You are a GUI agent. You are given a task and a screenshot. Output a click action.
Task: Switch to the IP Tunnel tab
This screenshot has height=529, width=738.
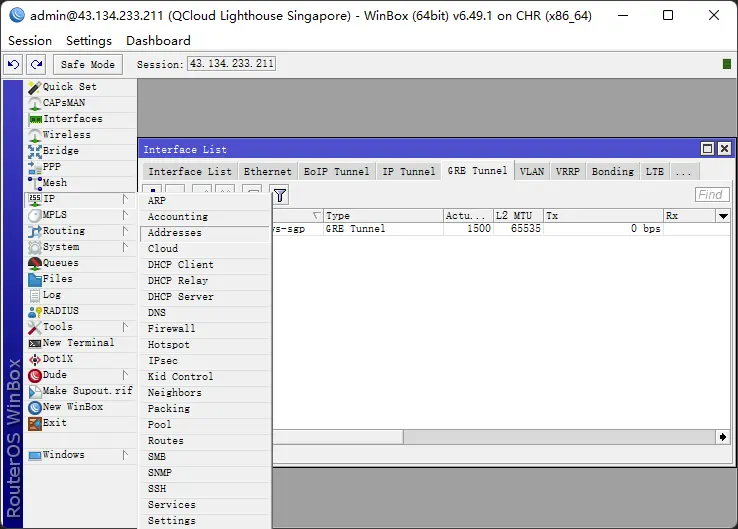[409, 171]
